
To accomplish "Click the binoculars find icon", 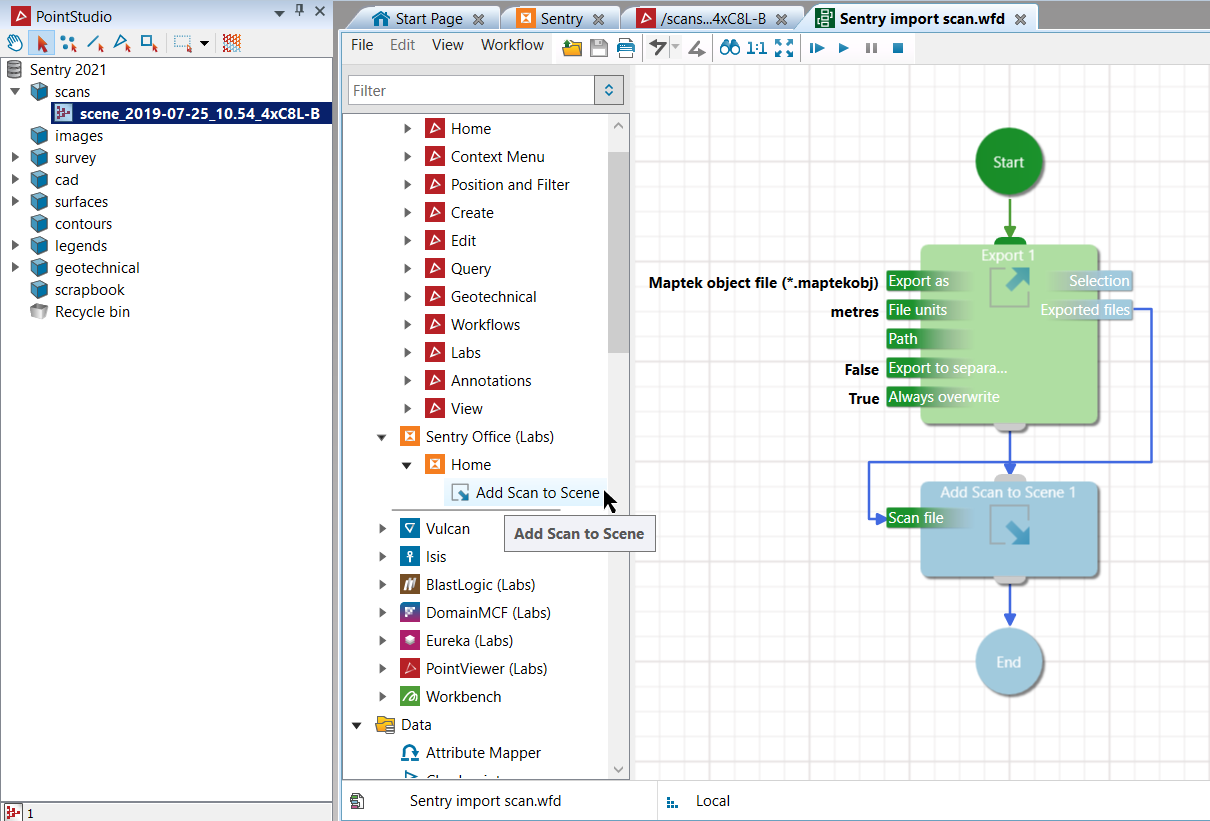I will [x=730, y=47].
